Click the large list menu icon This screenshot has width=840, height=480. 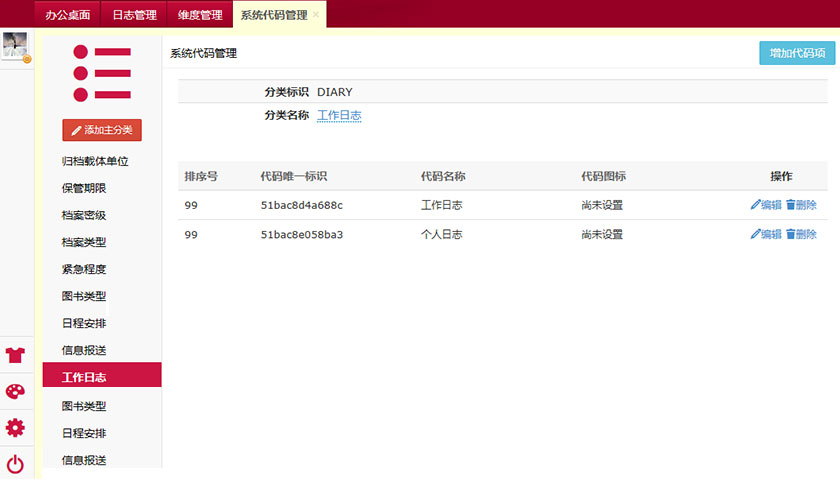coord(102,73)
